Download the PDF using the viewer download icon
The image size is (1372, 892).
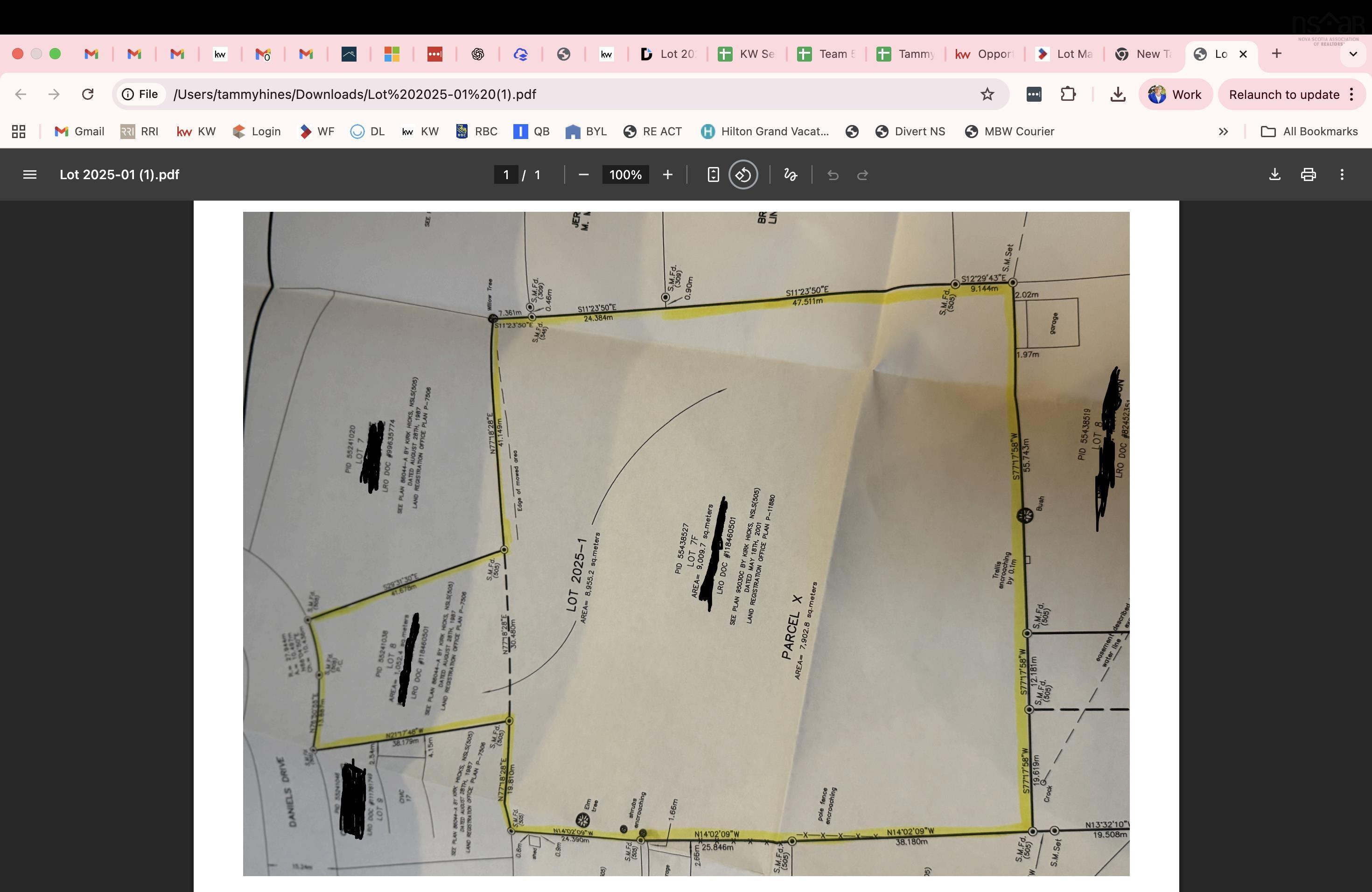tap(1274, 174)
